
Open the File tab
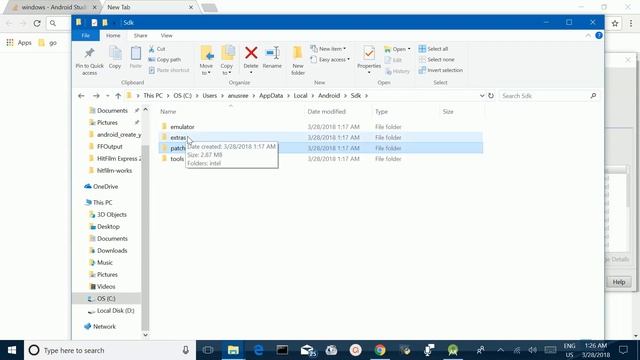pos(86,36)
